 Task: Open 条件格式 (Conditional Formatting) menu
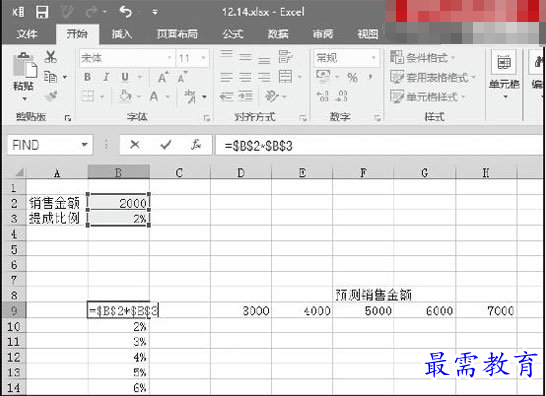(422, 57)
